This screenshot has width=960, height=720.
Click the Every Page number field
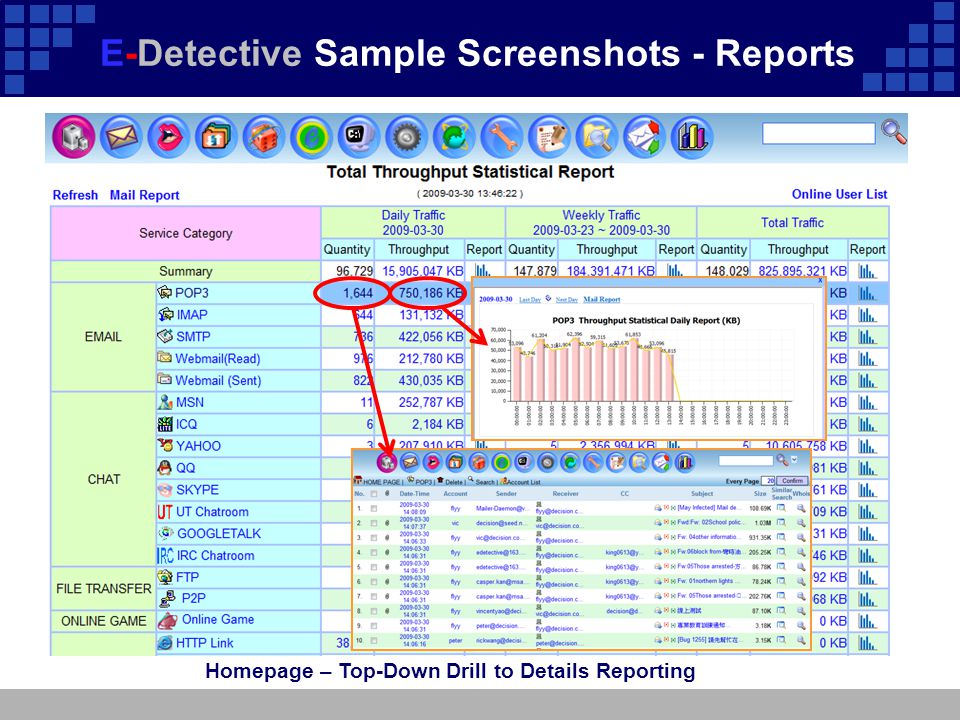(x=768, y=481)
